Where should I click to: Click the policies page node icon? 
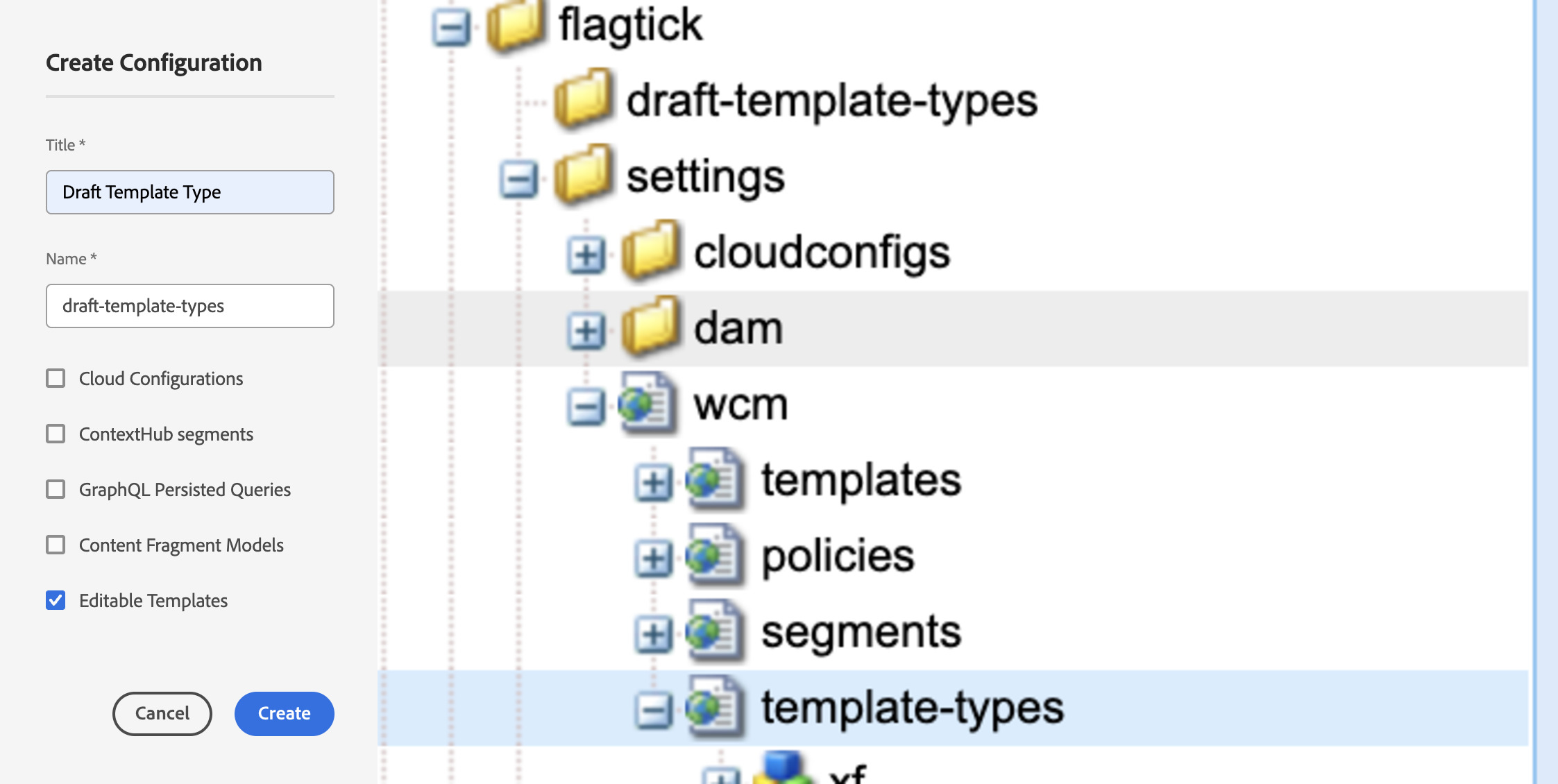(x=715, y=555)
